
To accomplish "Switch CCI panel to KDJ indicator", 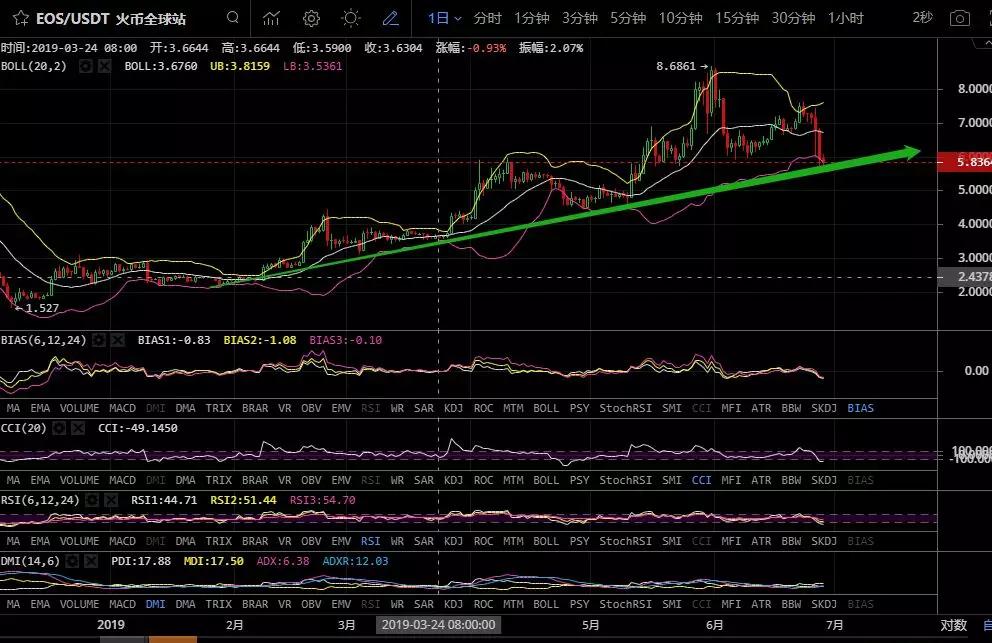I will tap(453, 480).
